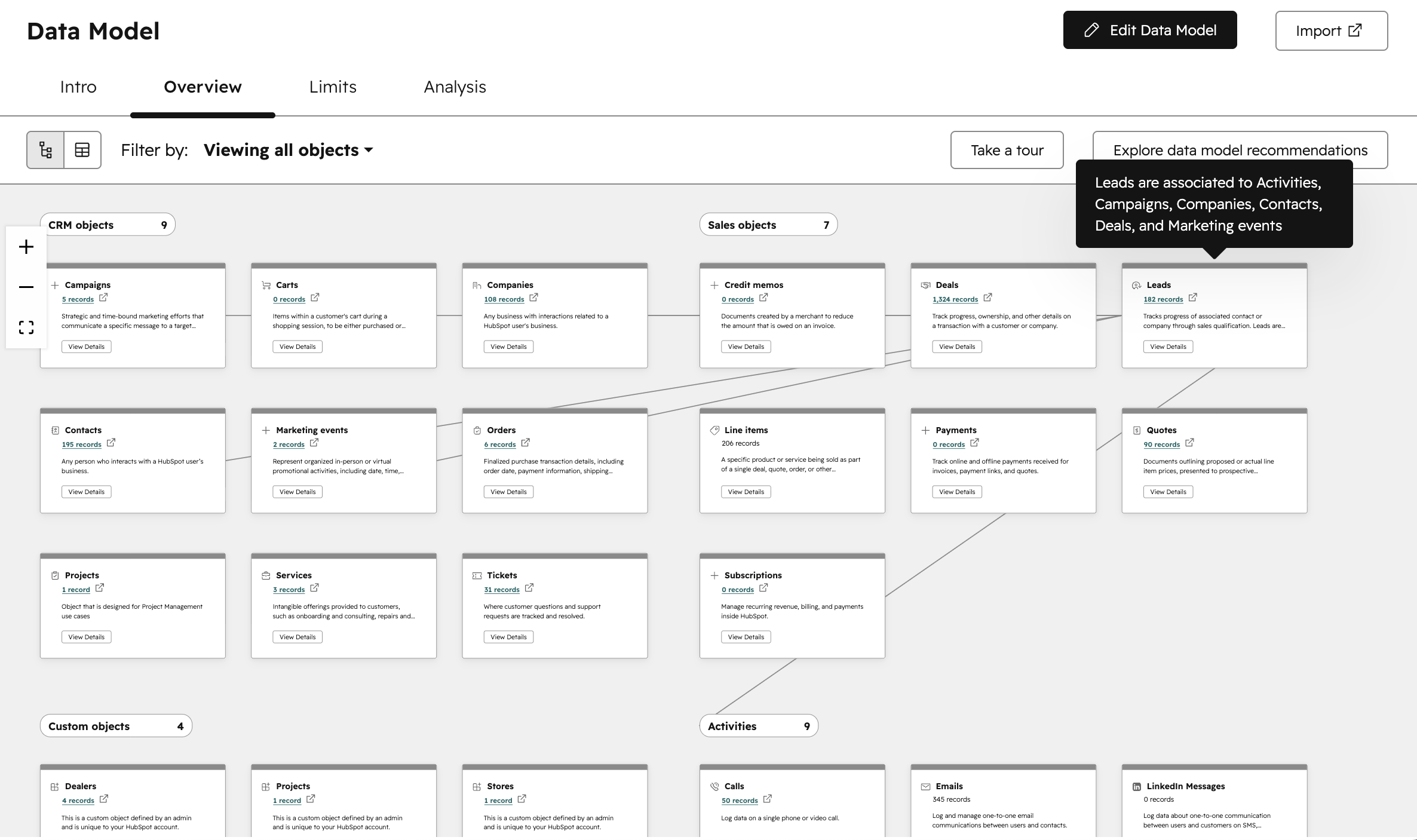Collapse the Activities group pill

coord(759,726)
